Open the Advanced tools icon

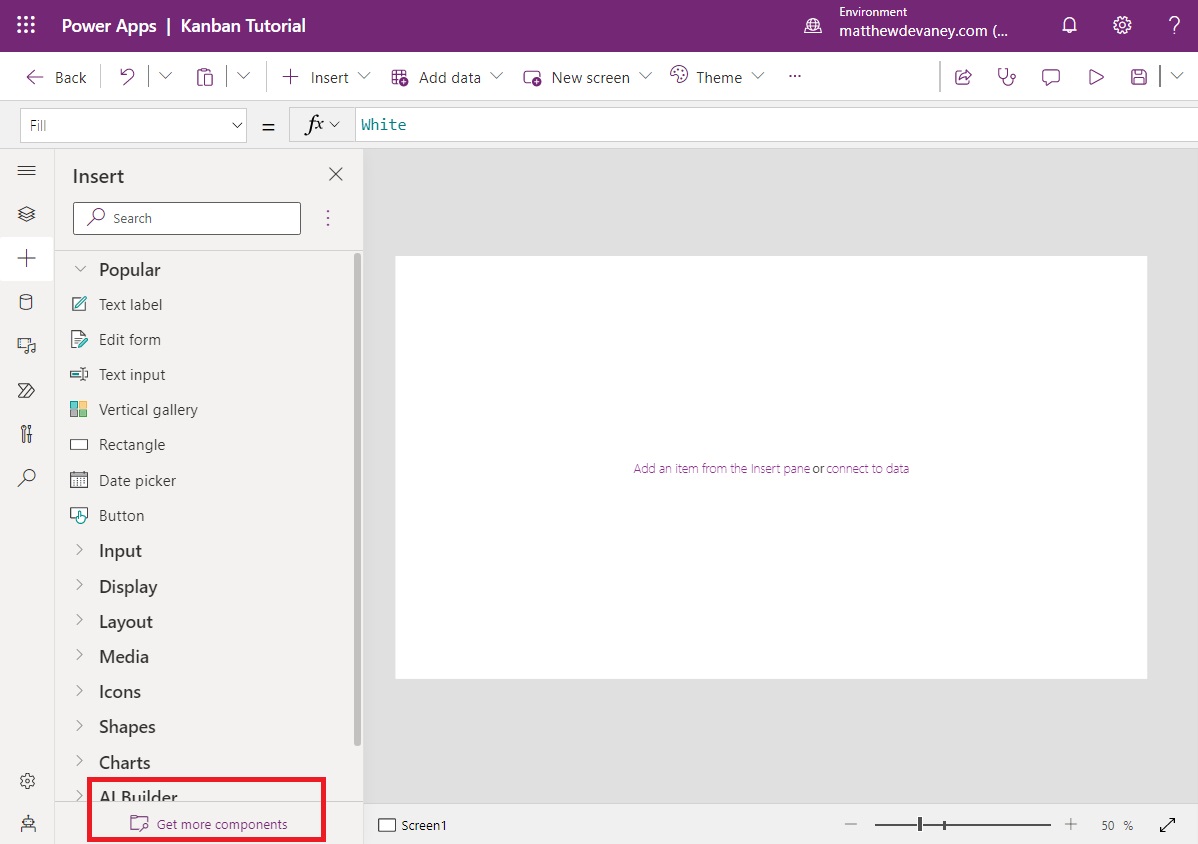(27, 434)
